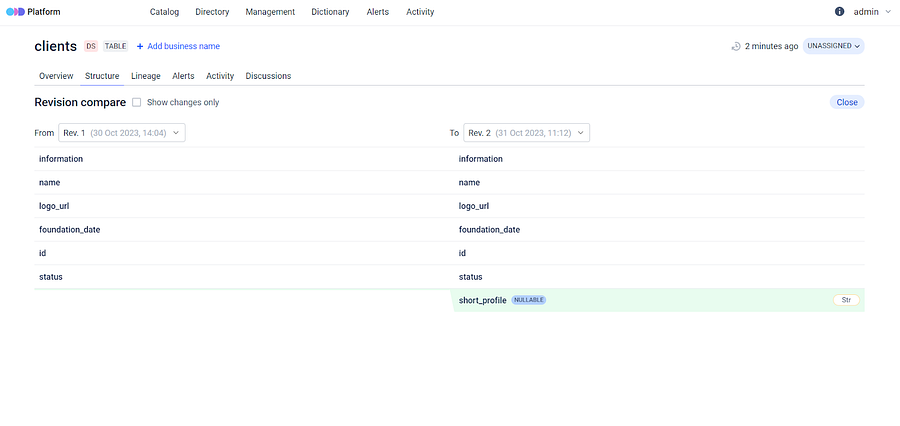The width and height of the screenshot is (900, 426).
Task: Click the history clock icon beside '2 minutes ago'
Action: click(x=736, y=47)
